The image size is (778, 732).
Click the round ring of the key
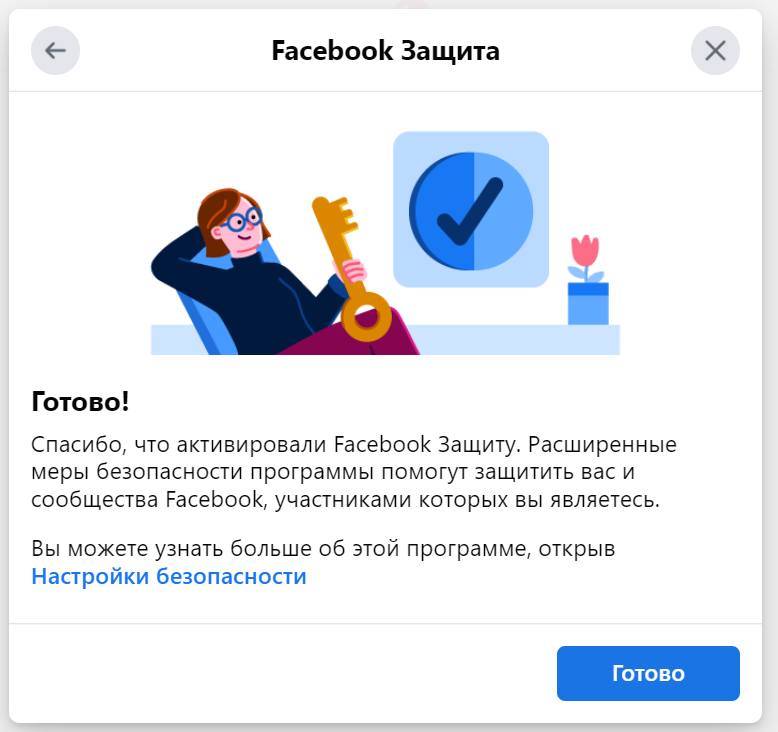click(x=367, y=317)
